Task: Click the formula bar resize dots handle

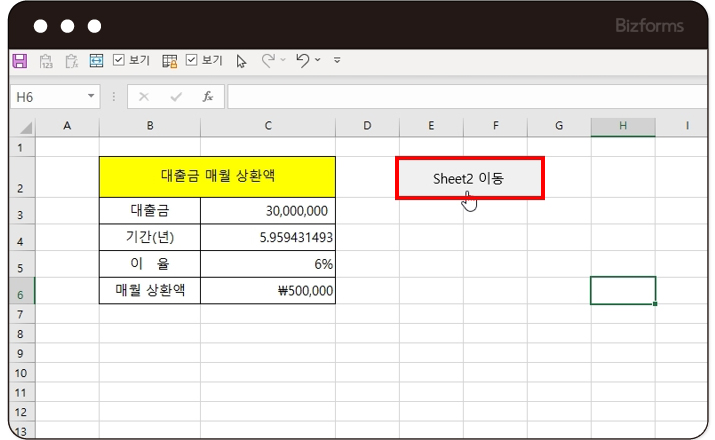Action: coord(114,97)
